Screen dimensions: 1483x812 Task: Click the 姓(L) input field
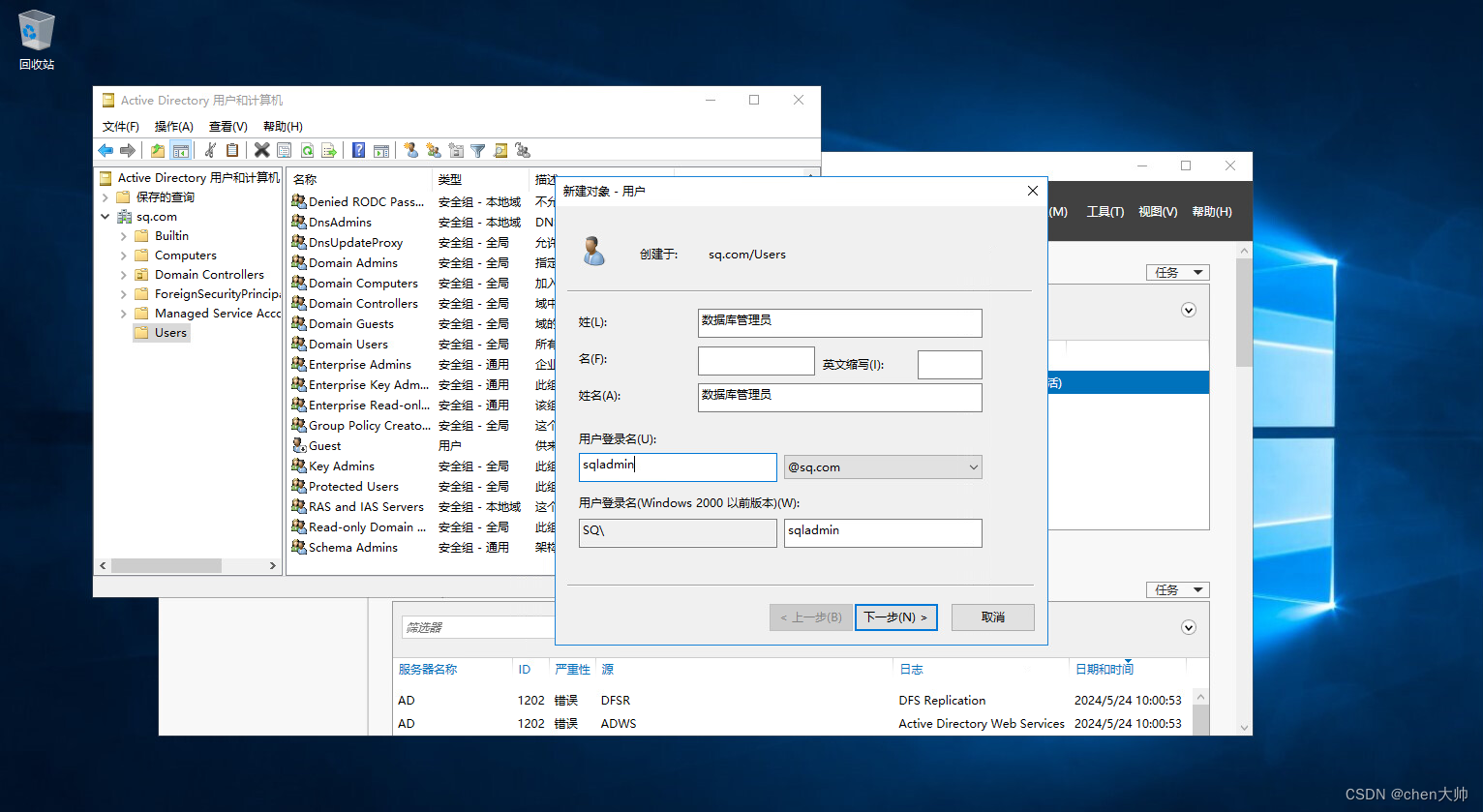click(x=839, y=323)
